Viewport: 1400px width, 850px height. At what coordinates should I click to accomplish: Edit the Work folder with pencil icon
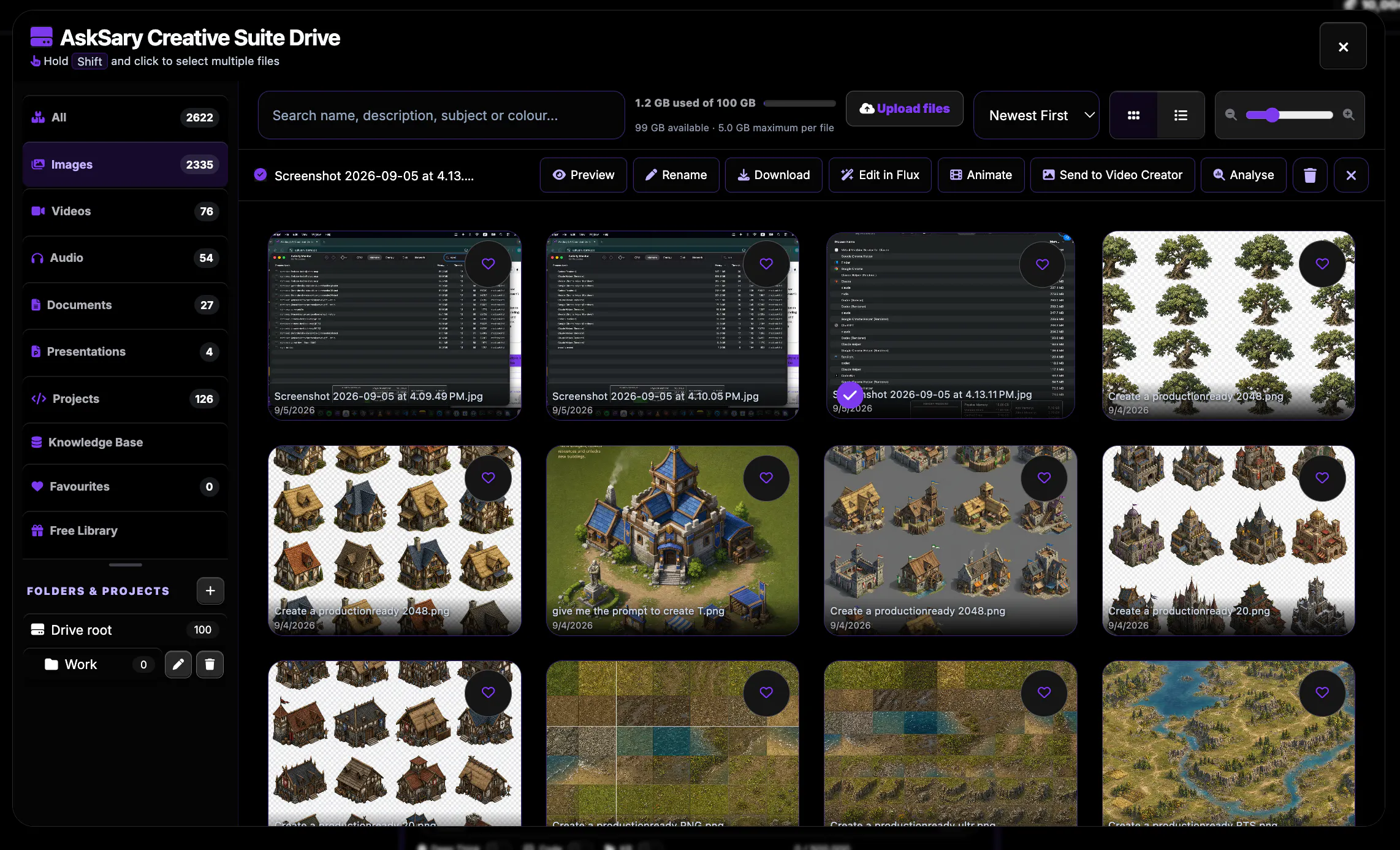[x=178, y=664]
